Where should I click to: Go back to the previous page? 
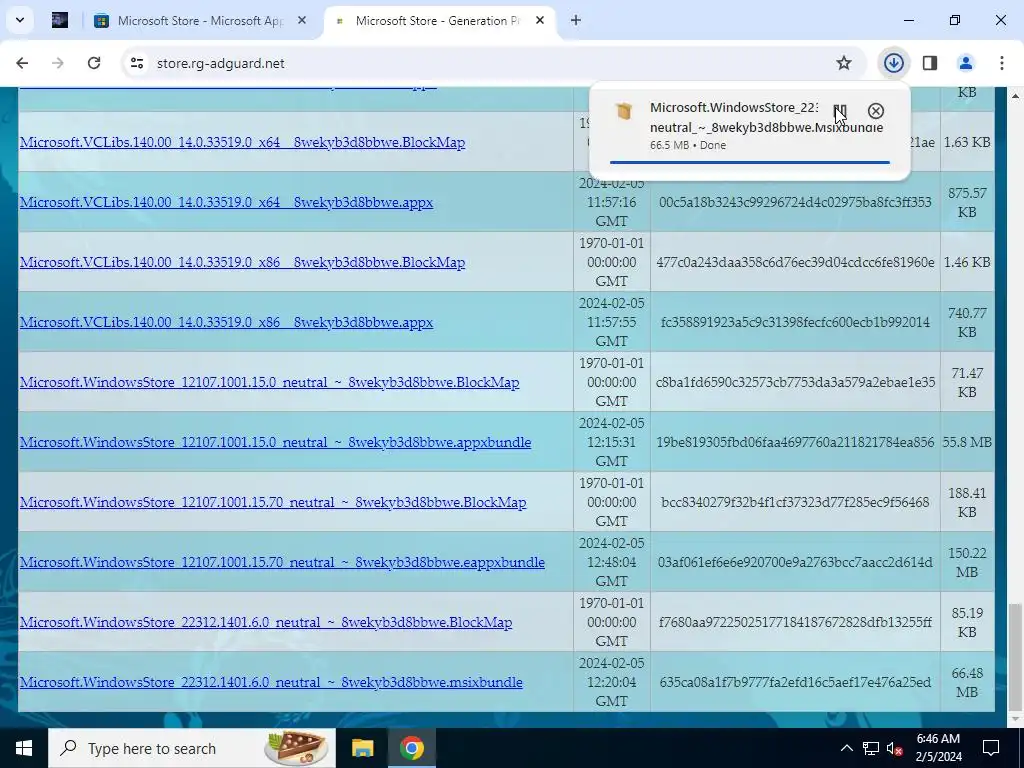(22, 63)
